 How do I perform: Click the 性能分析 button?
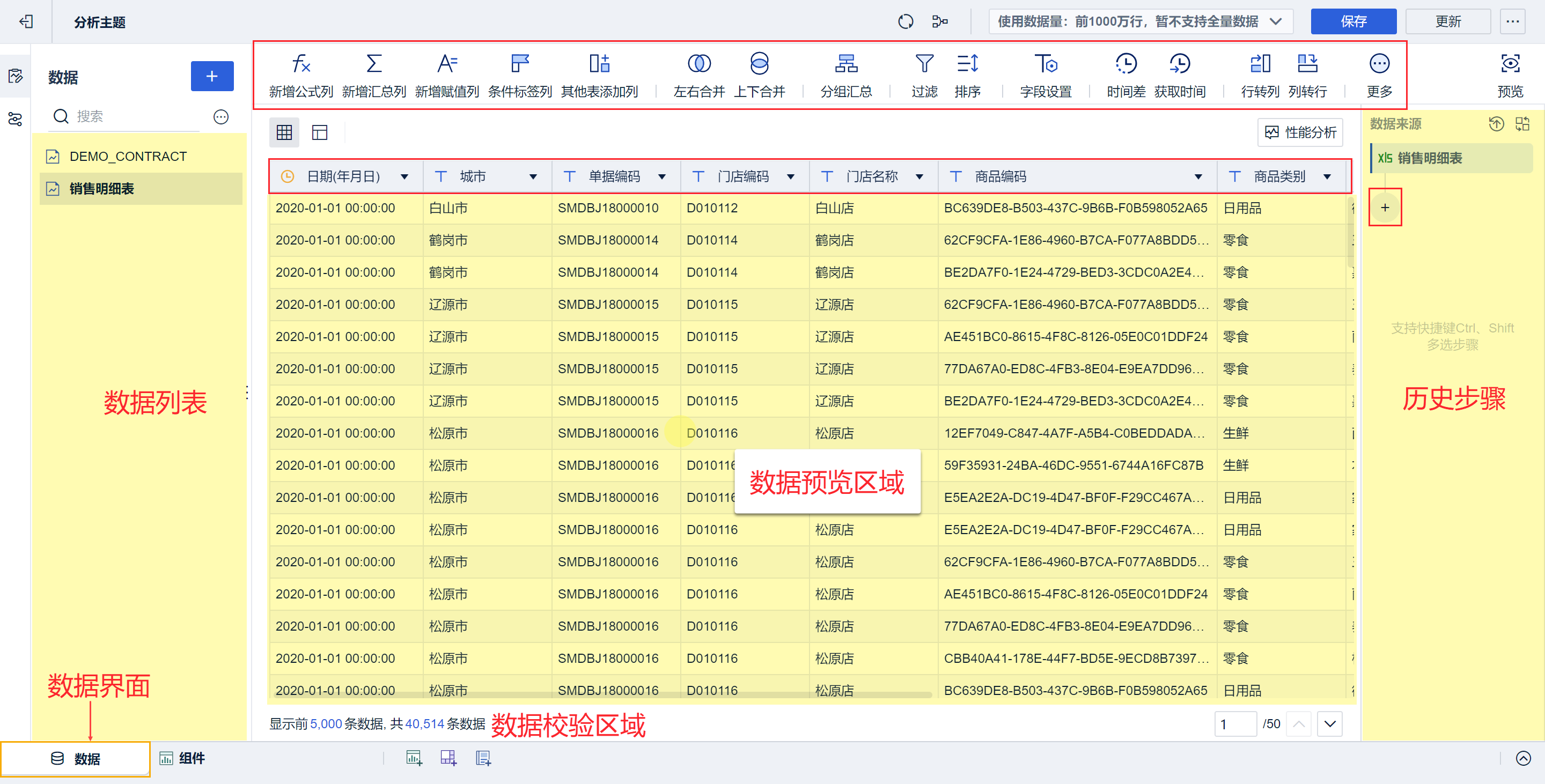click(1300, 132)
